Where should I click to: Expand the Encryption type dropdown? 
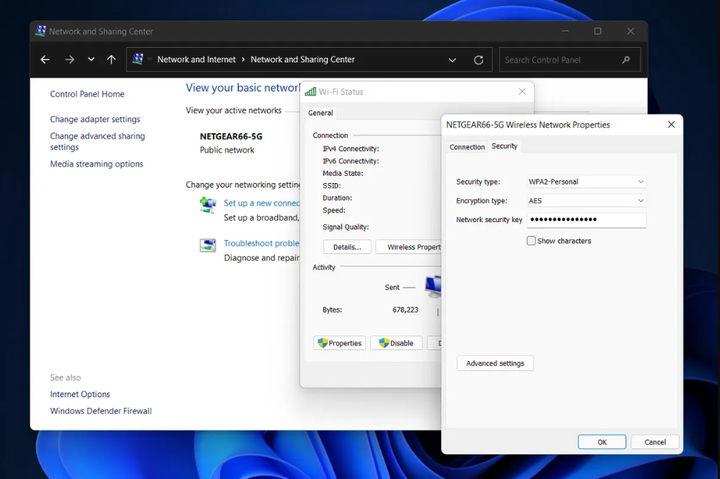(586, 201)
